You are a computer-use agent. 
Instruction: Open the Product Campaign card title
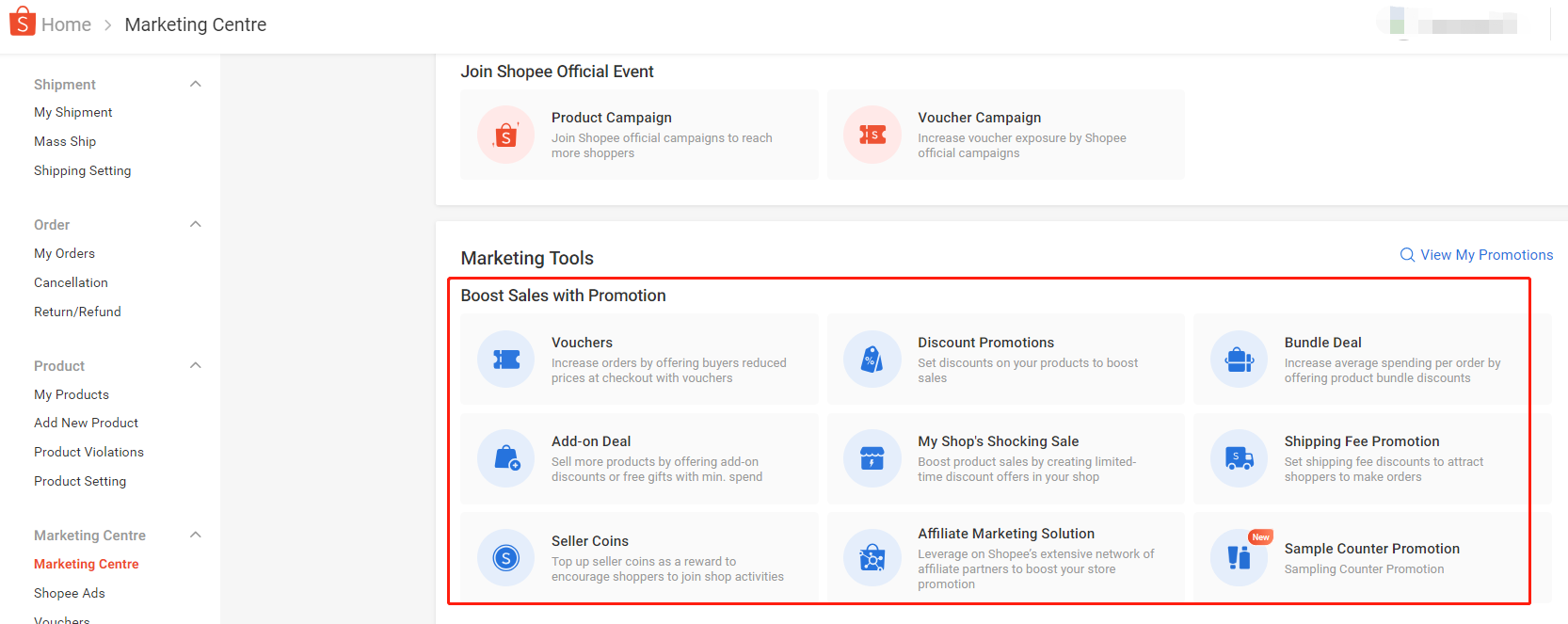click(612, 118)
